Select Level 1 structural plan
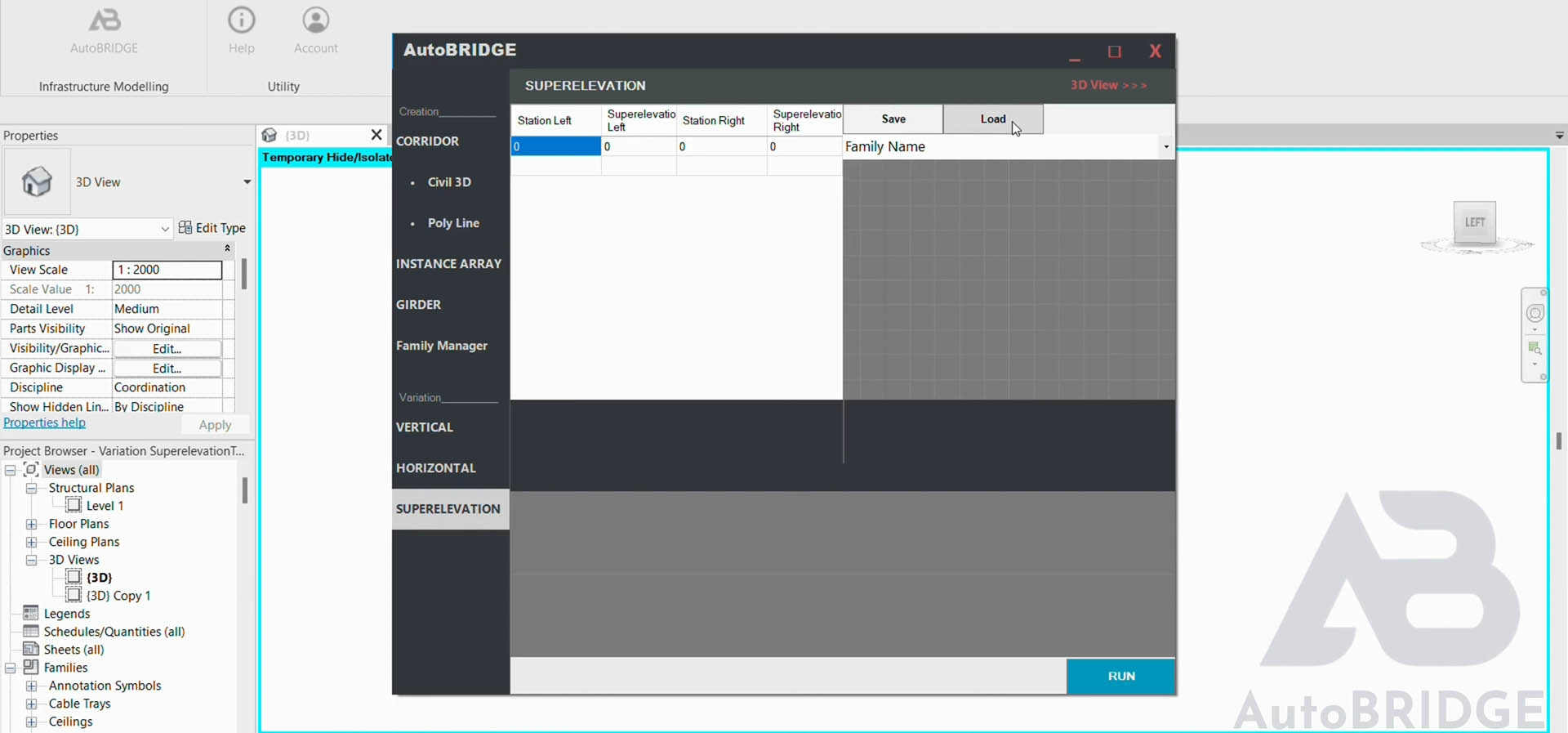 [x=105, y=506]
